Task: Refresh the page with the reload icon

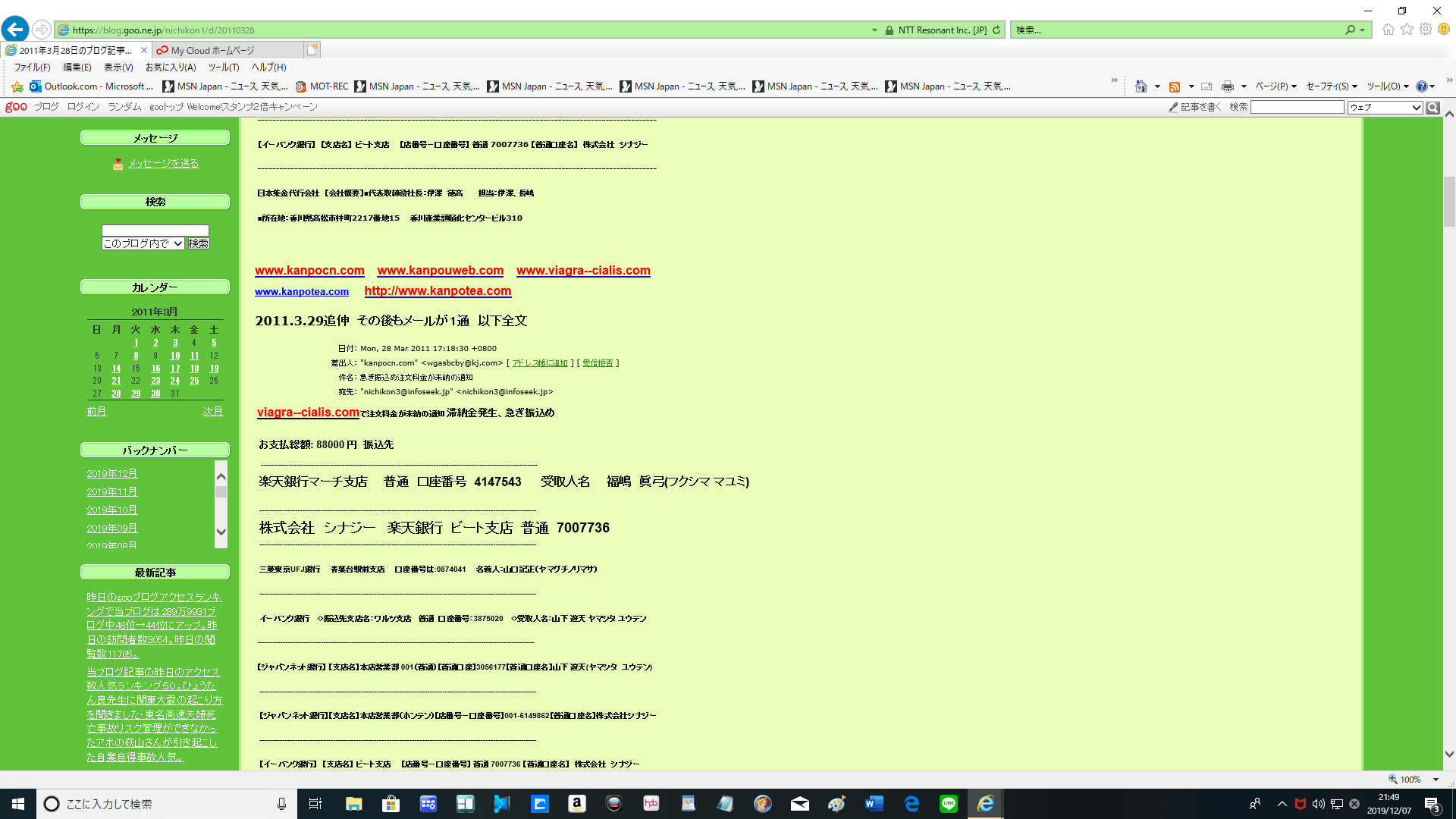Action: pyautogui.click(x=996, y=30)
